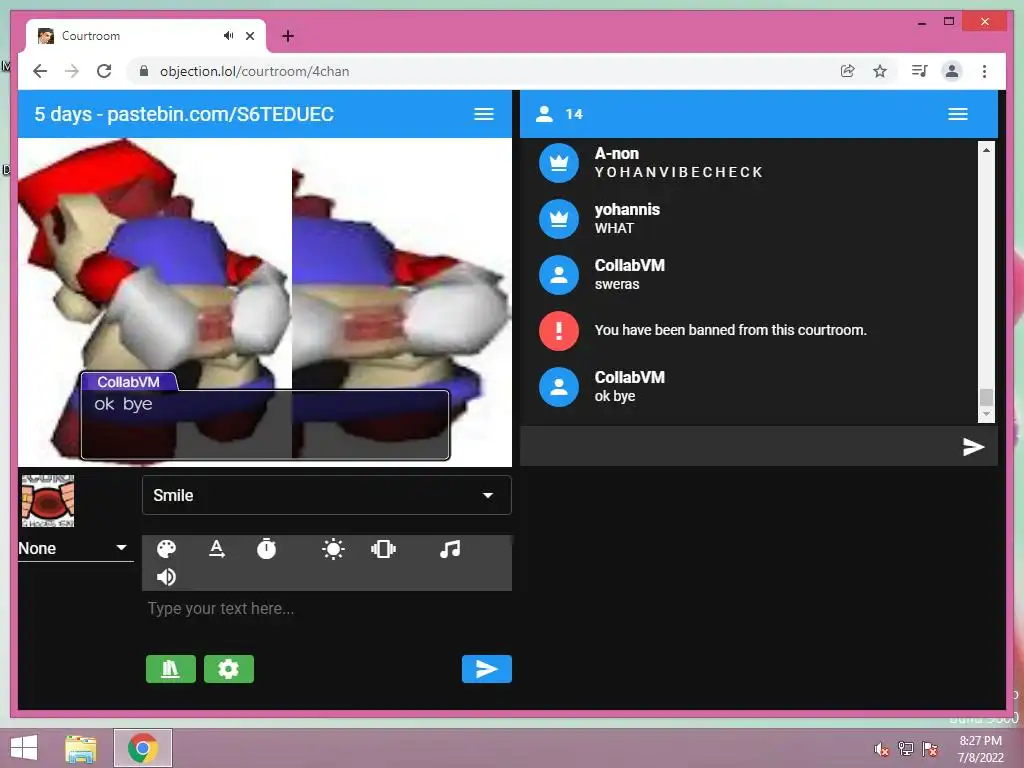Click the yohannis username
Image resolution: width=1024 pixels, height=768 pixels.
click(x=627, y=210)
